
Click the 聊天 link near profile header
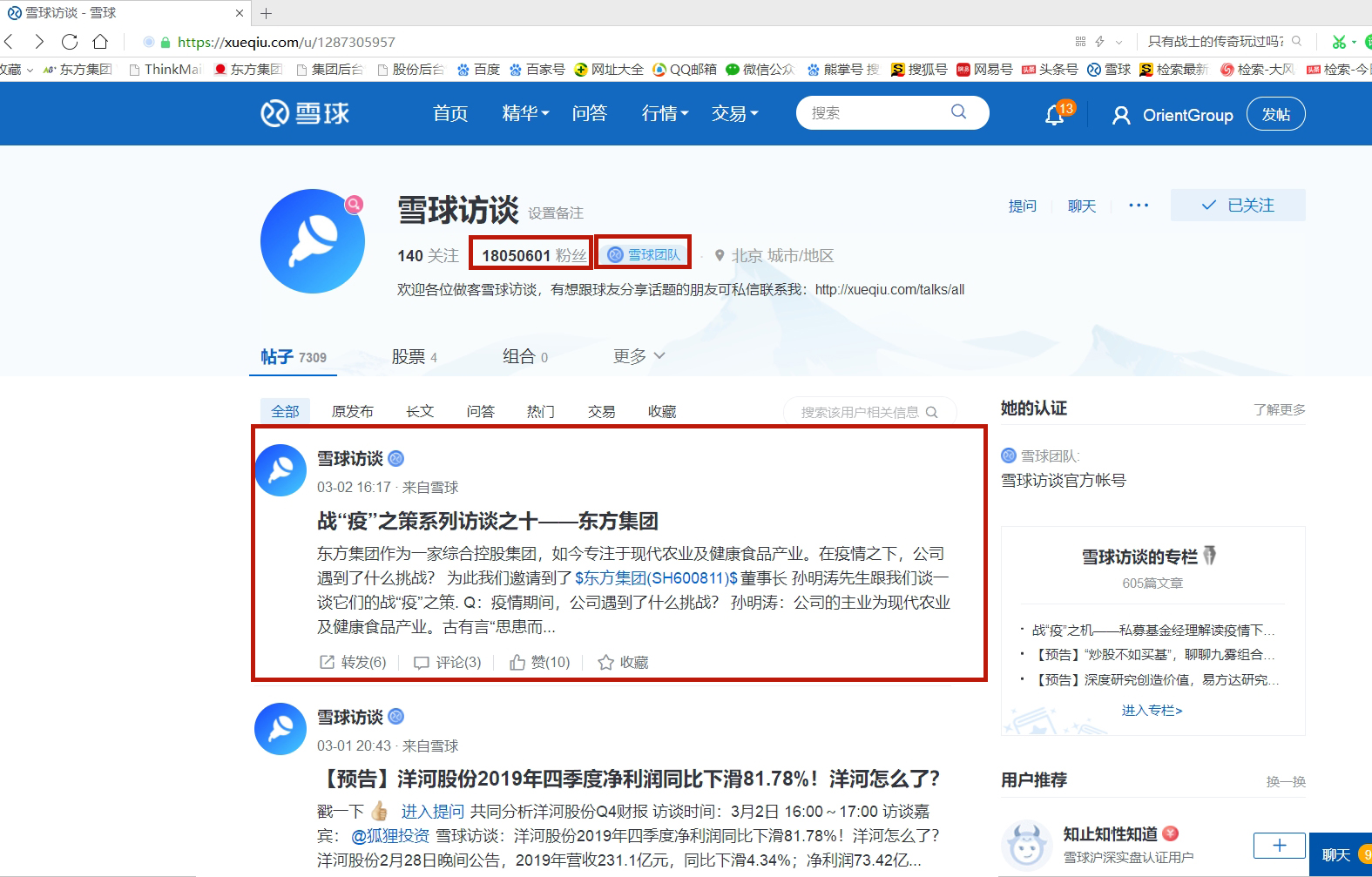tap(1082, 206)
